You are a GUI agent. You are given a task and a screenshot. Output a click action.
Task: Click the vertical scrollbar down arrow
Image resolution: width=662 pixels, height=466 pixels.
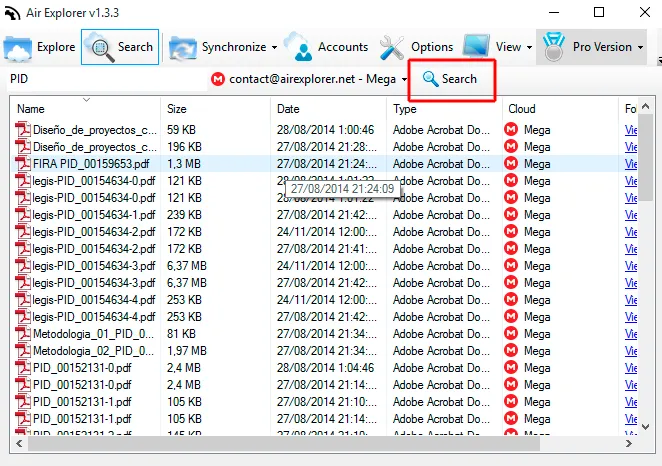click(x=646, y=427)
